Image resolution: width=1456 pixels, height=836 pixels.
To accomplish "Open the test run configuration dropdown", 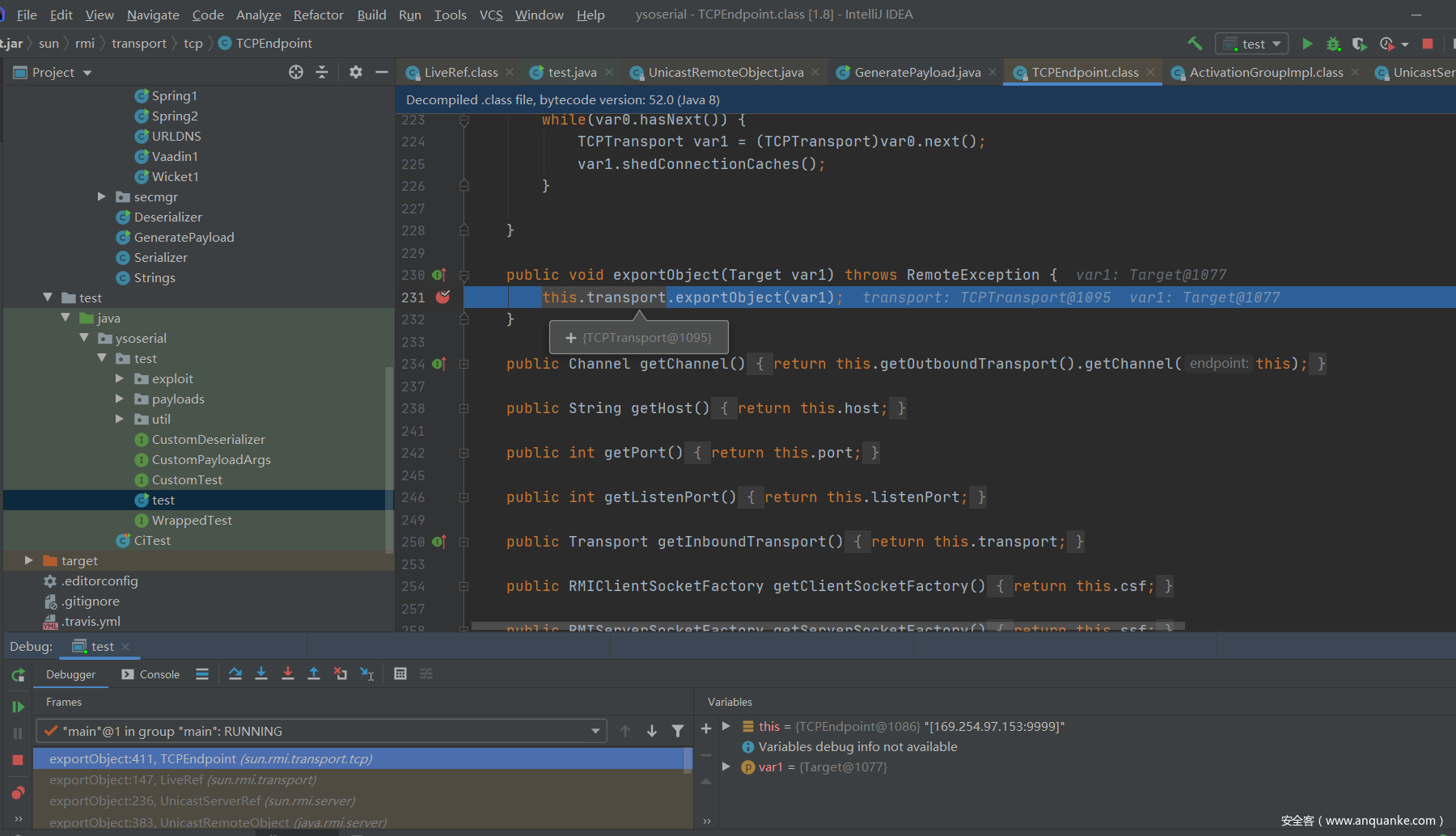I will [1251, 44].
